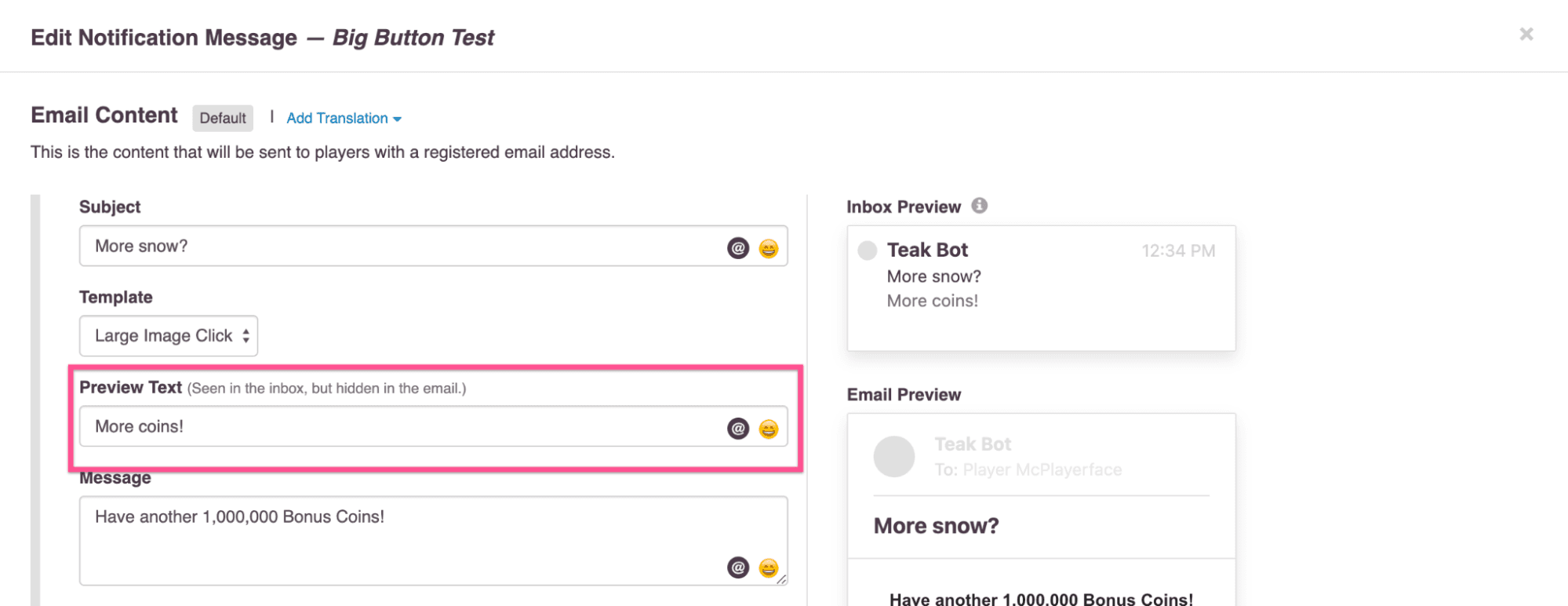
Task: Click inside the Preview Text input field
Action: tap(392, 426)
